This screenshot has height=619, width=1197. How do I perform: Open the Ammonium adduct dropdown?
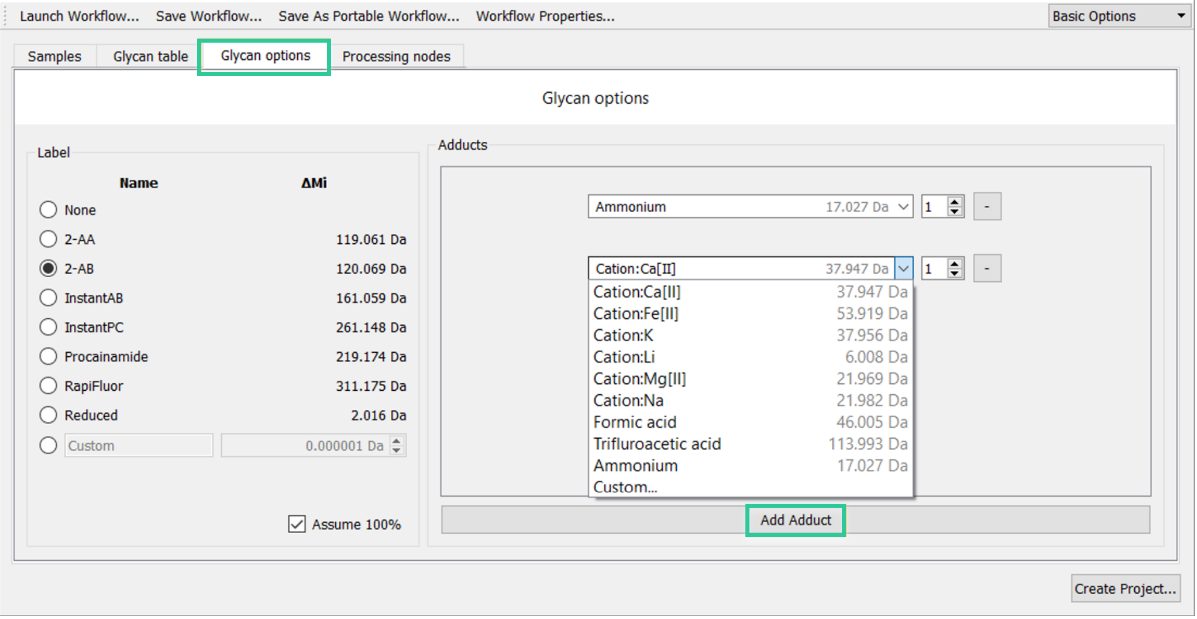click(x=750, y=206)
